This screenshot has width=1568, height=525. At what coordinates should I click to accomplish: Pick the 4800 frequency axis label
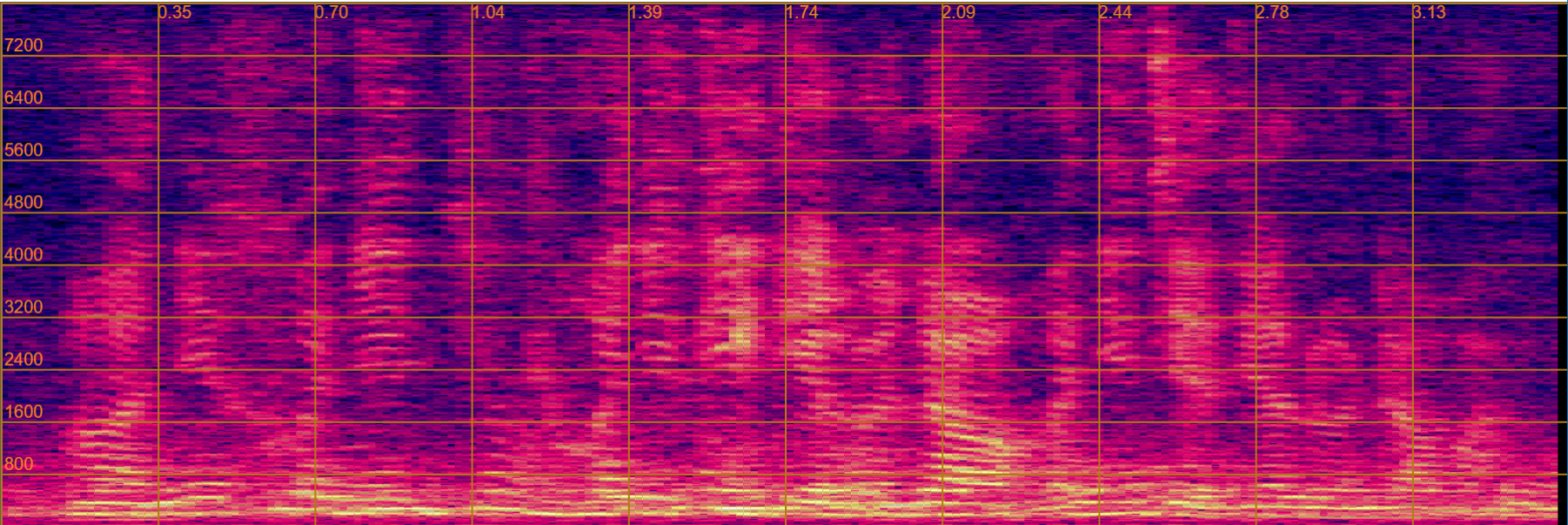(23, 202)
